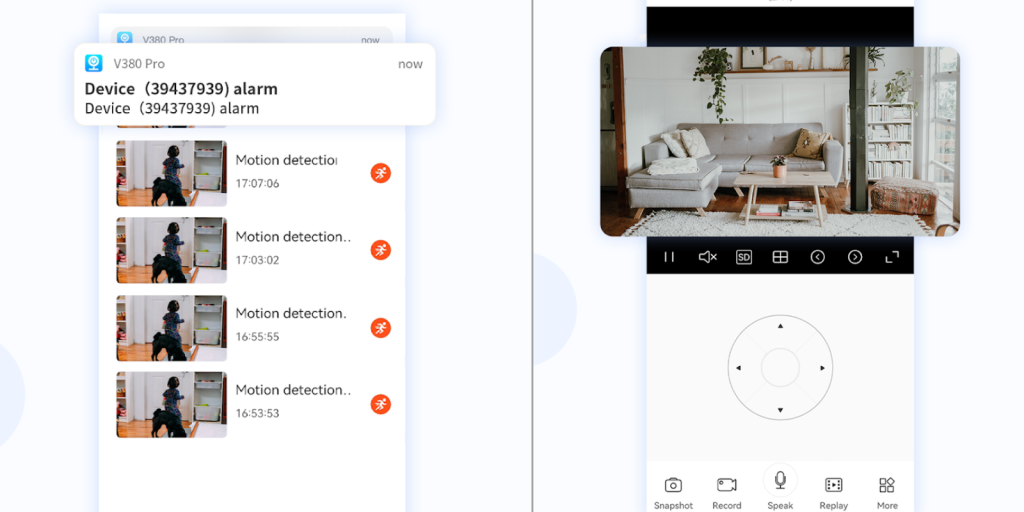Pan camera left with PTZ arrow

[x=739, y=368]
